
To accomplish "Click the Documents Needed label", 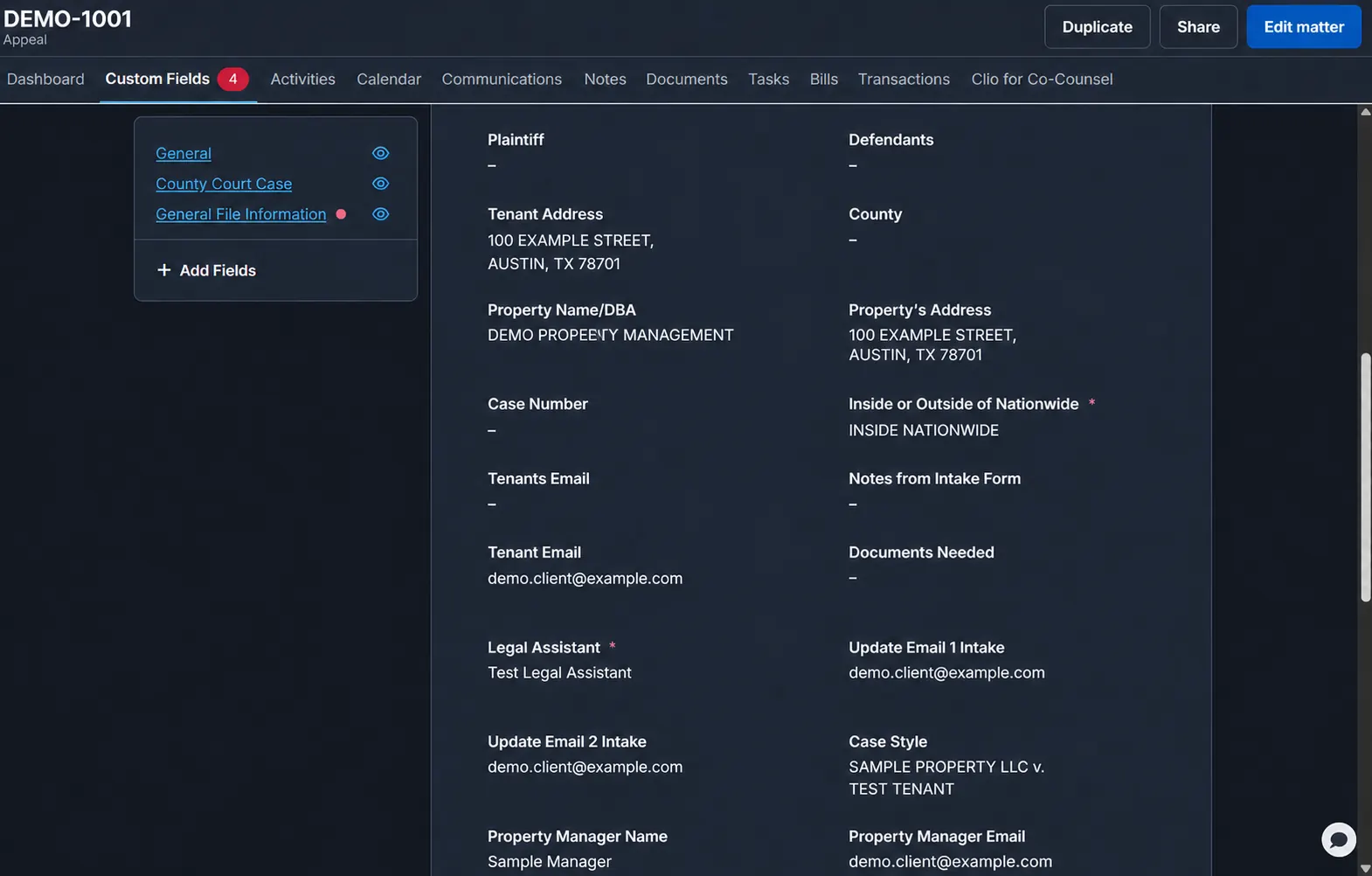I will [921, 553].
